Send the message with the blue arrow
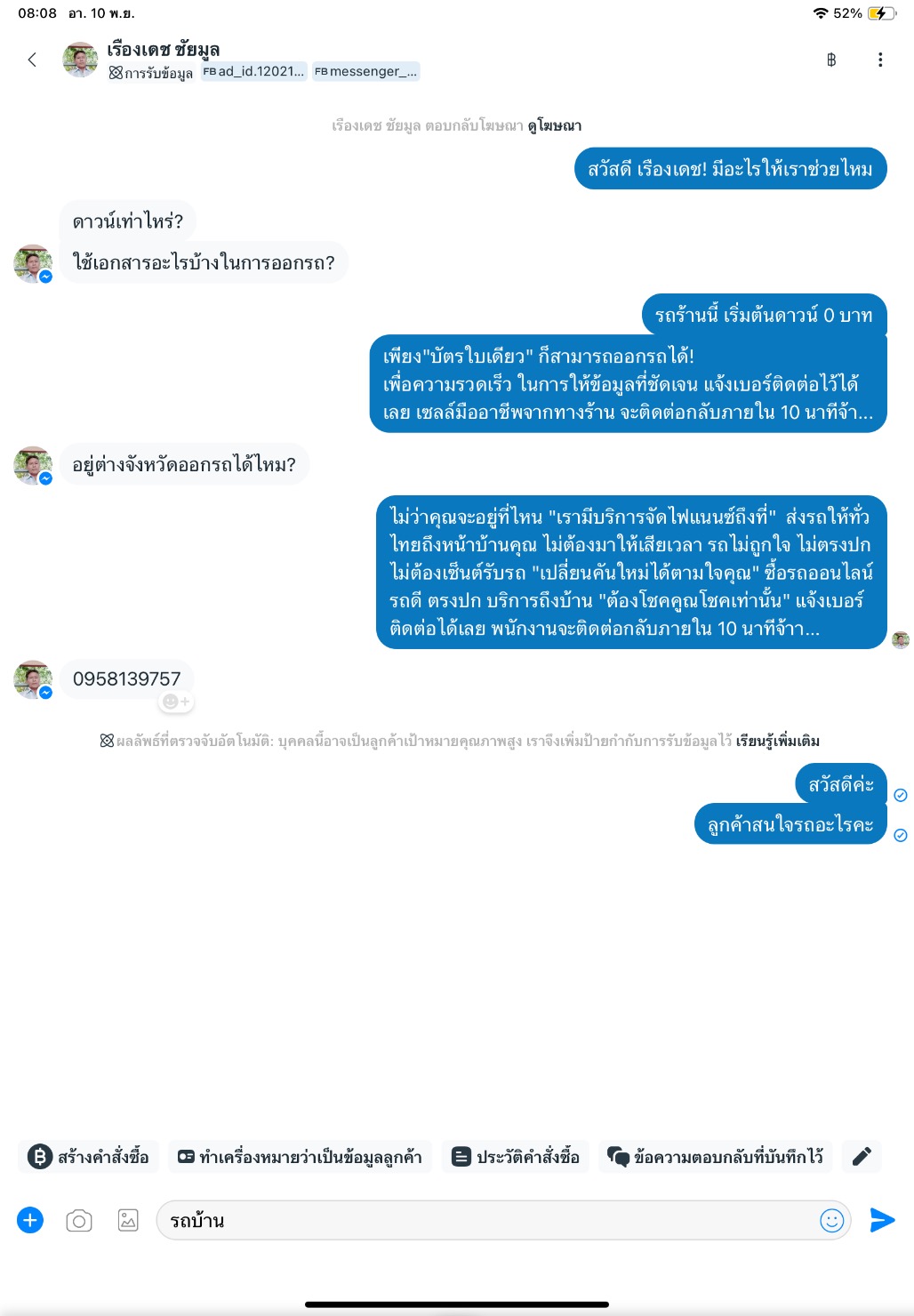The width and height of the screenshot is (914, 1316). [882, 1220]
